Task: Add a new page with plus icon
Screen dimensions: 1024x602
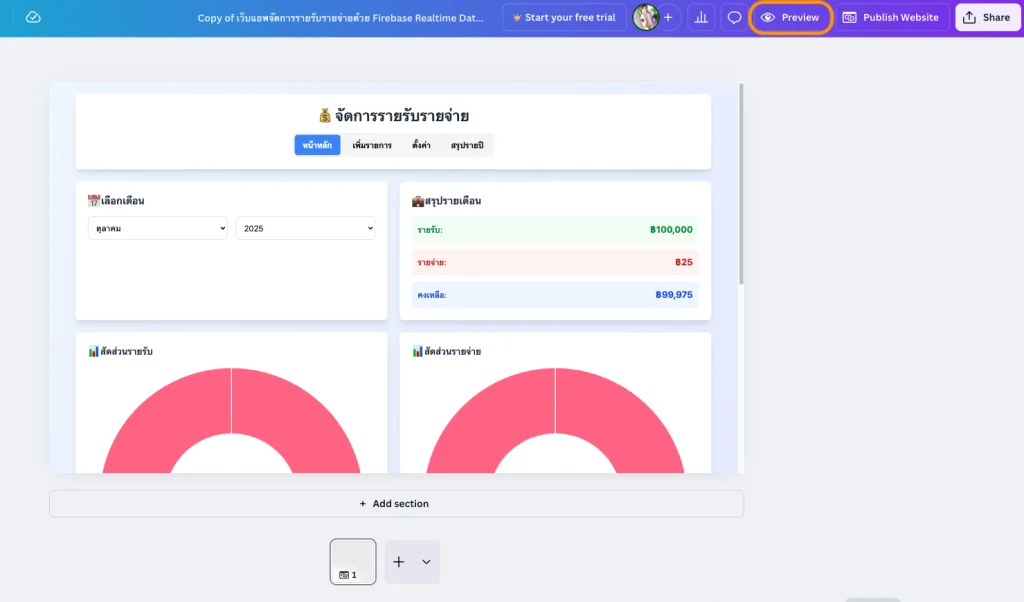Action: (x=399, y=562)
